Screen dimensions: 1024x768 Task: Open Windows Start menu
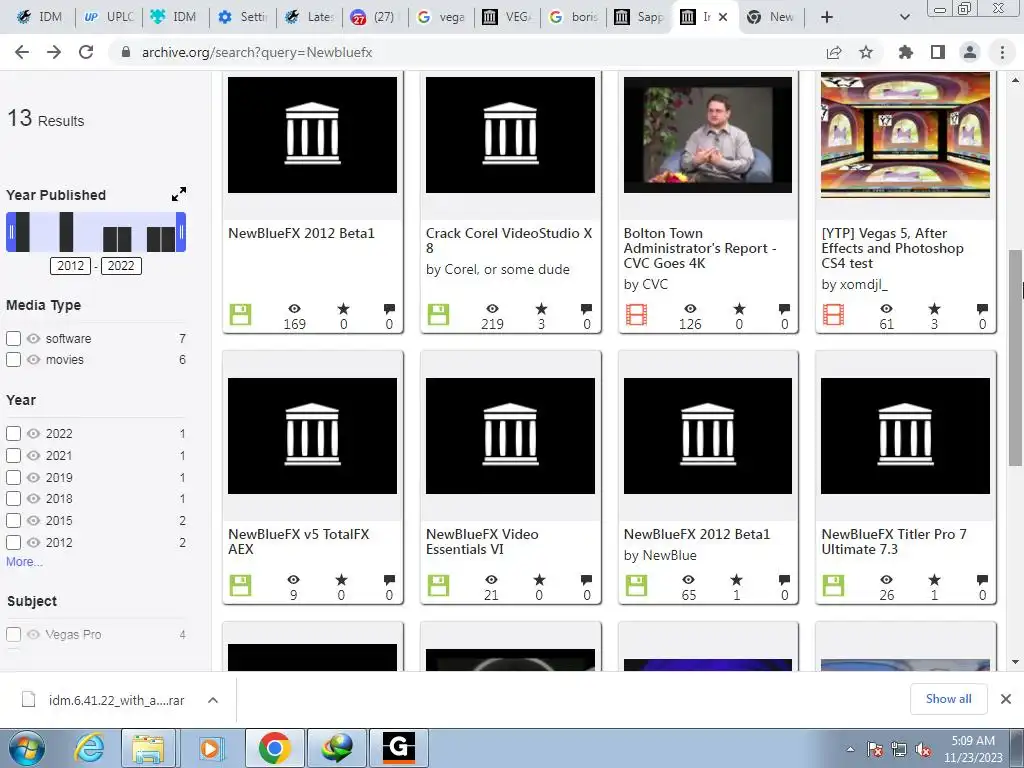click(27, 748)
